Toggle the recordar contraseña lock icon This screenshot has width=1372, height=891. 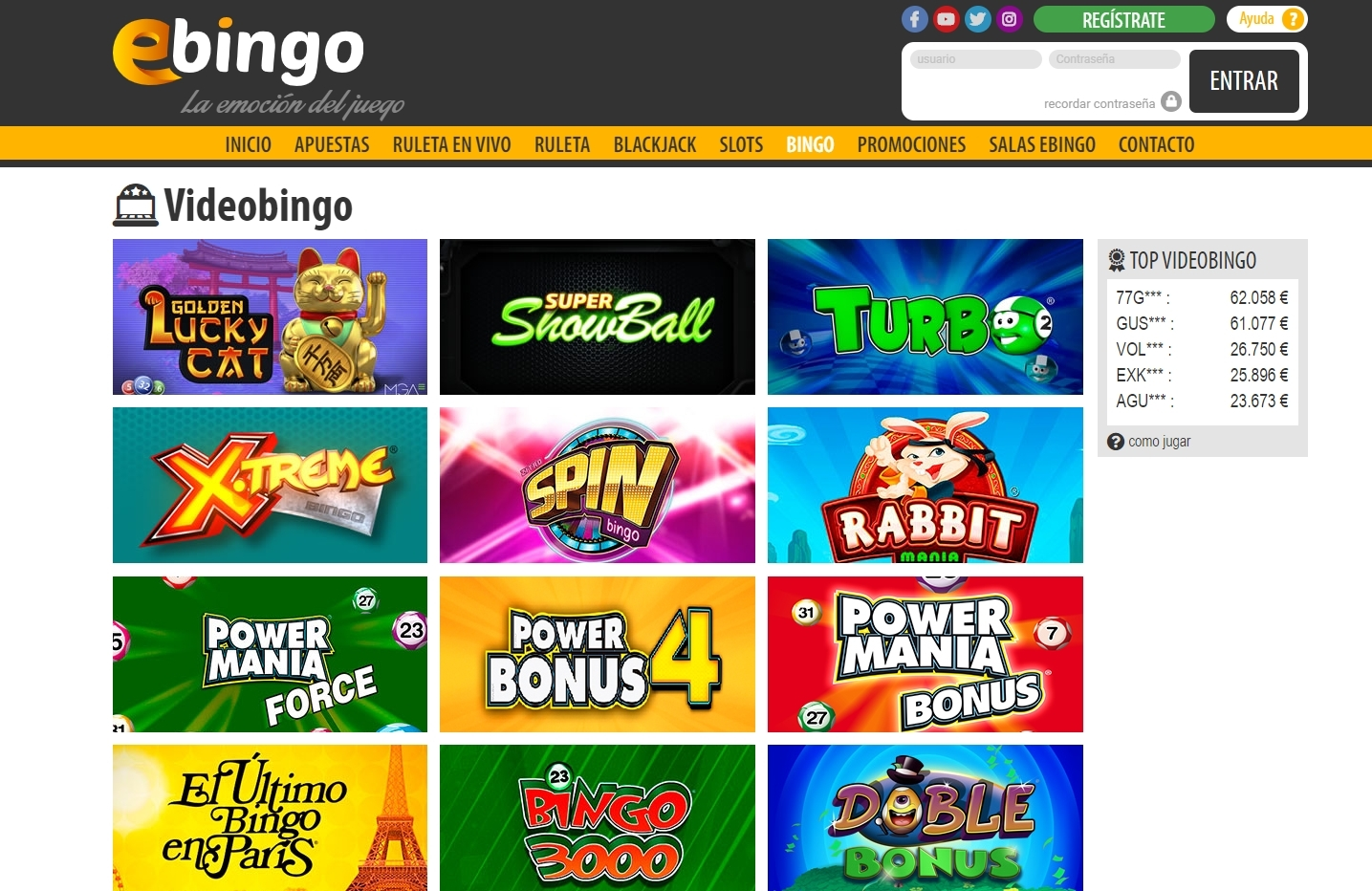(x=1171, y=101)
